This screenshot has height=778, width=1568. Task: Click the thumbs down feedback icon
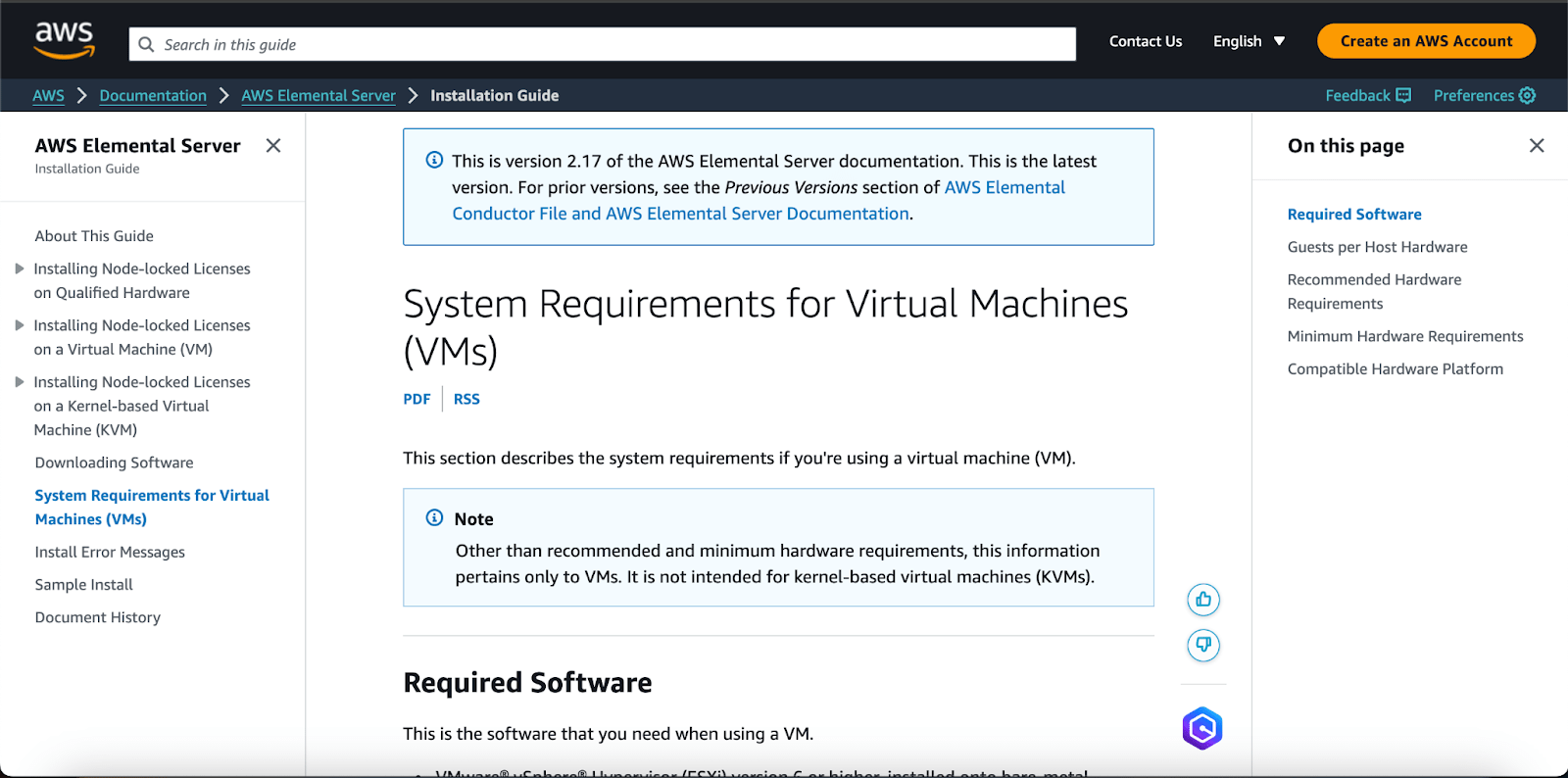[x=1203, y=645]
